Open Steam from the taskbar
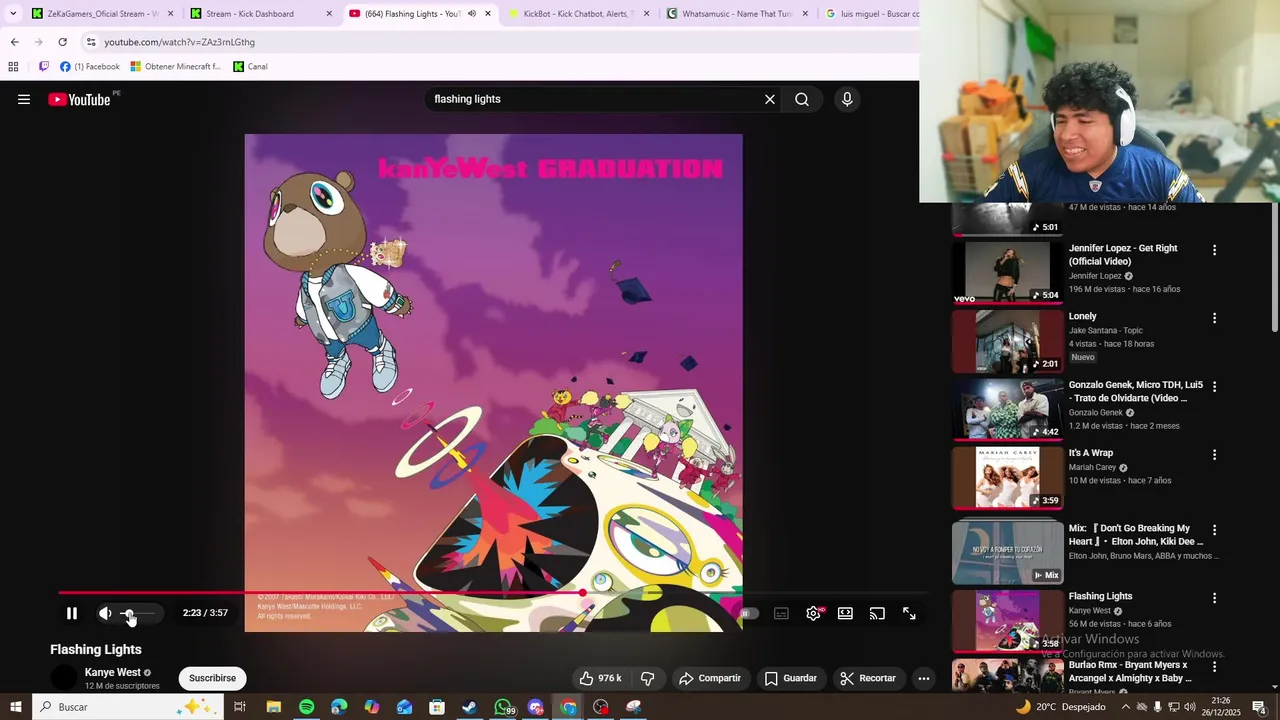 click(x=469, y=707)
